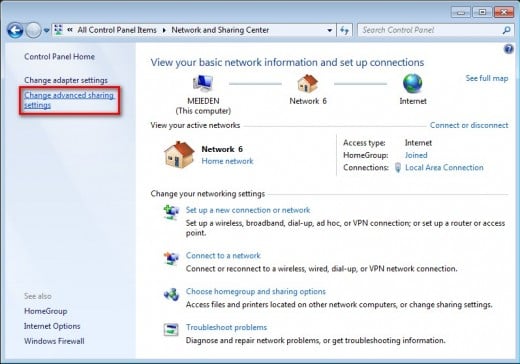
Task: Open Internet Options under See also
Action: click(52, 326)
